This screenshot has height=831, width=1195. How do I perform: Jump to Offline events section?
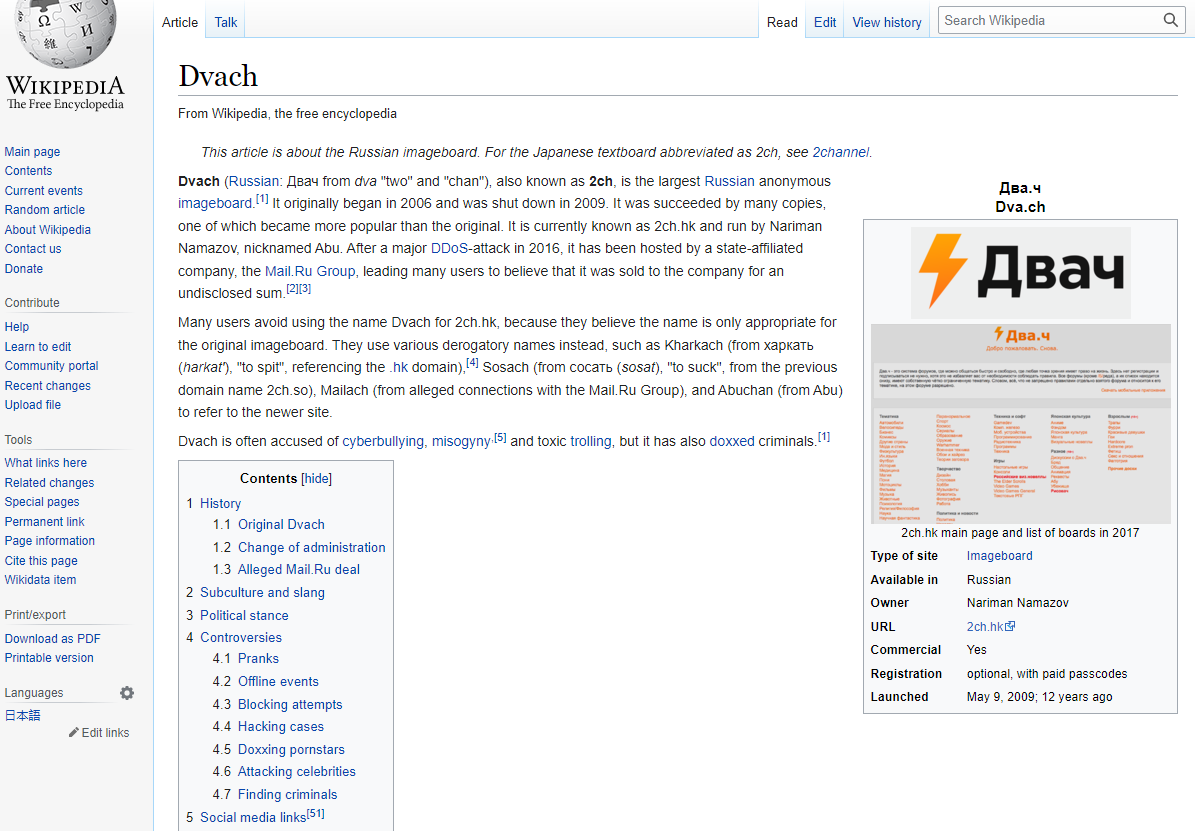278,682
